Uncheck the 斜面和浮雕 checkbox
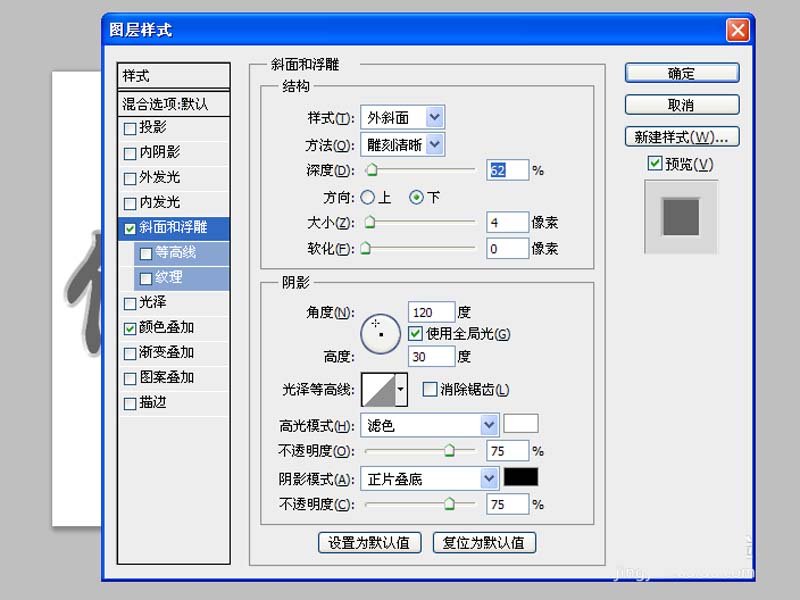 click(x=130, y=228)
